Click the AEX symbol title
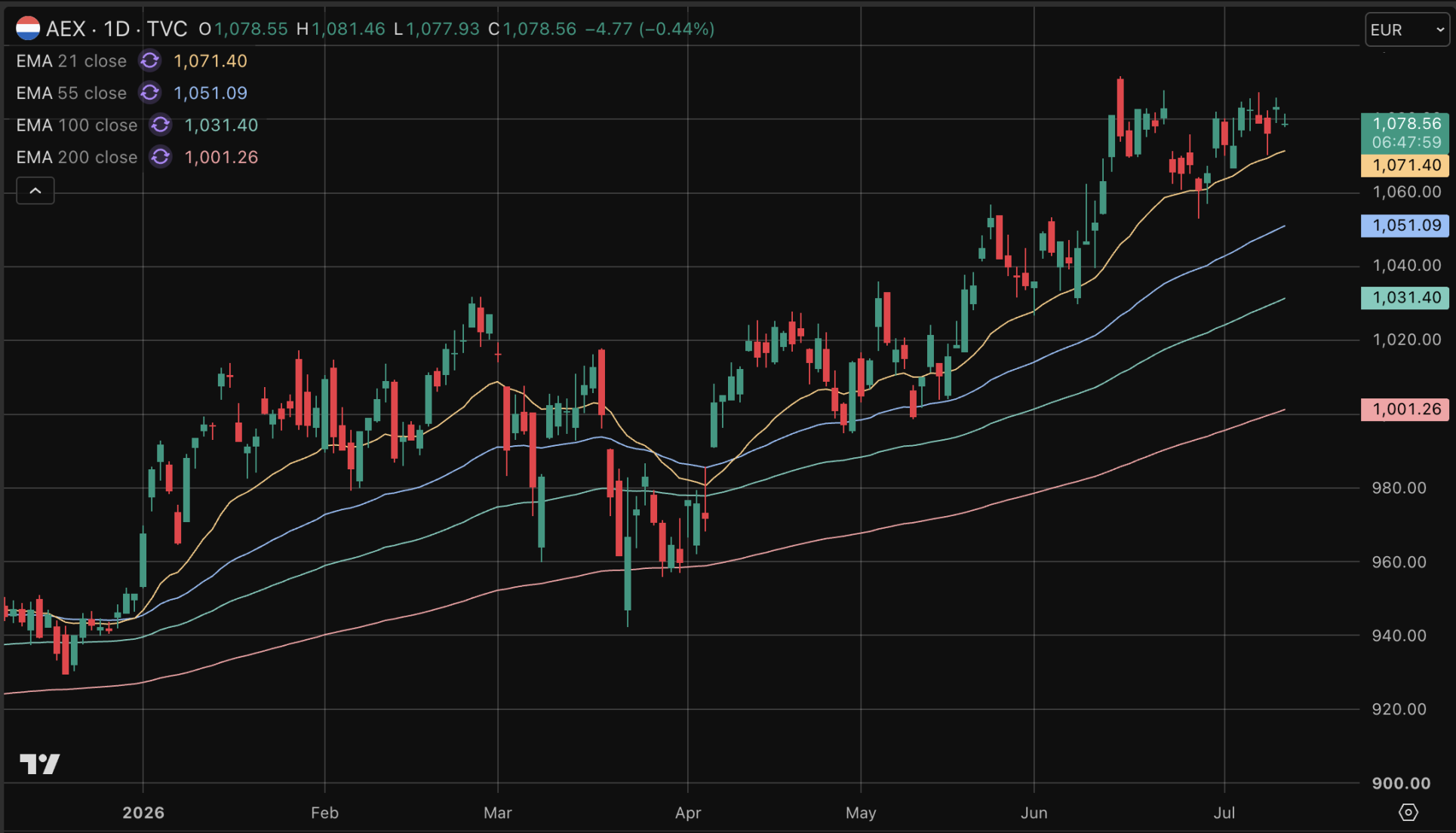The width and height of the screenshot is (1456, 833). click(x=66, y=29)
